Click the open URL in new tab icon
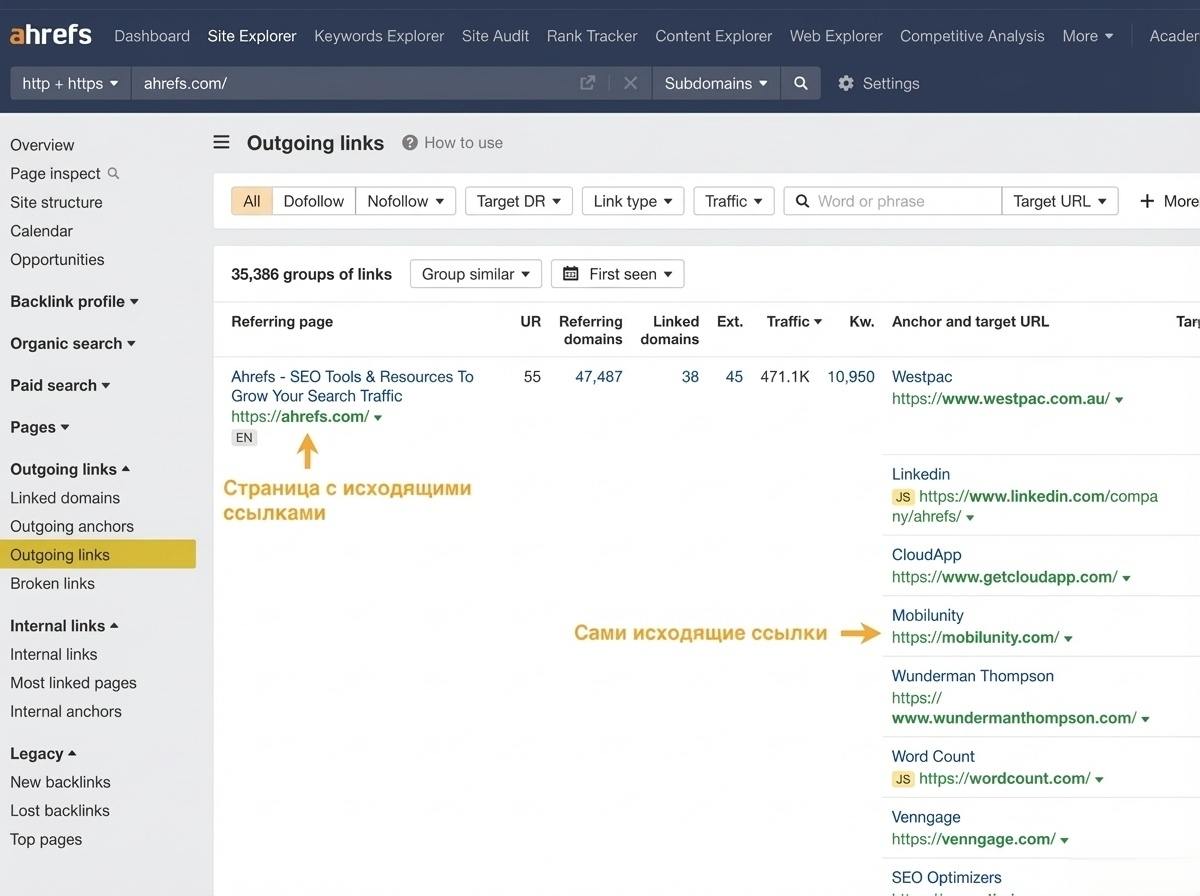Image resolution: width=1200 pixels, height=896 pixels. click(x=588, y=84)
